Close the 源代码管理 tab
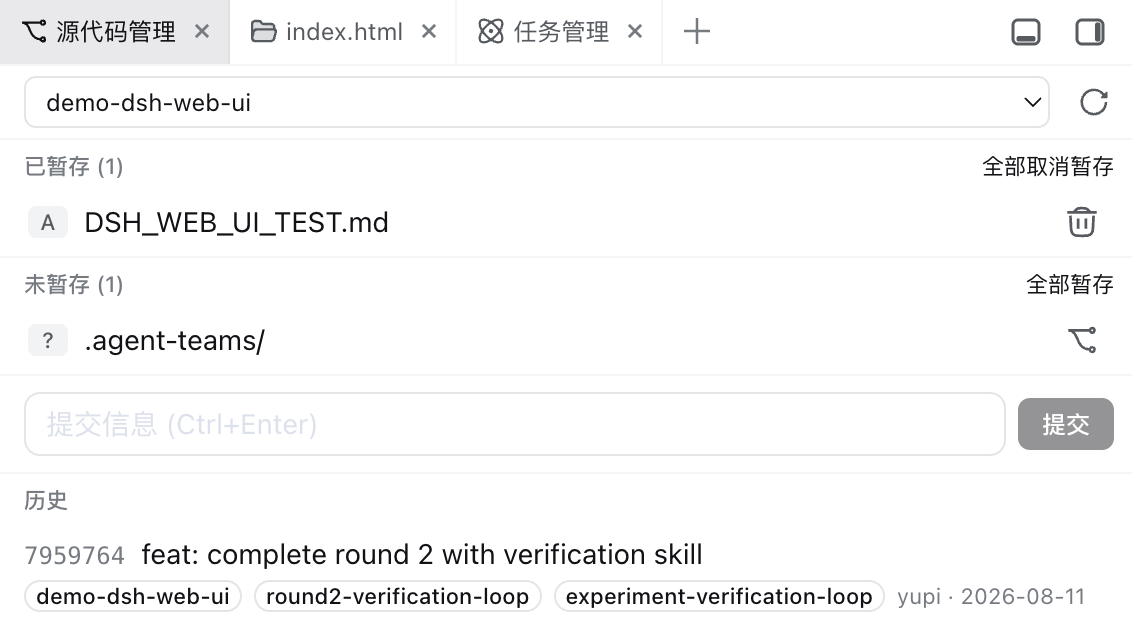Viewport: 1132px width, 620px height. (x=202, y=32)
